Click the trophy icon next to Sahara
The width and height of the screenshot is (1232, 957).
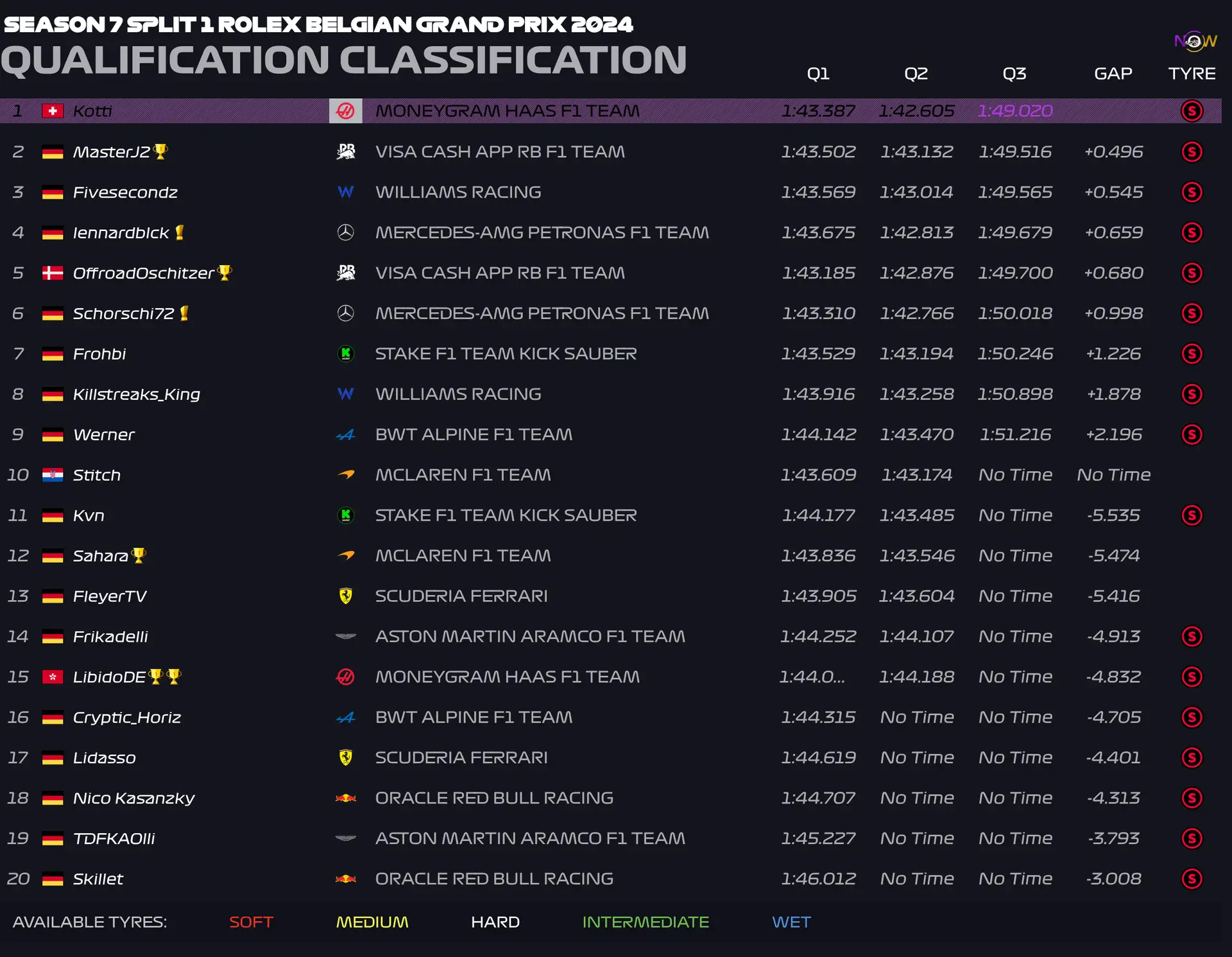pos(139,555)
